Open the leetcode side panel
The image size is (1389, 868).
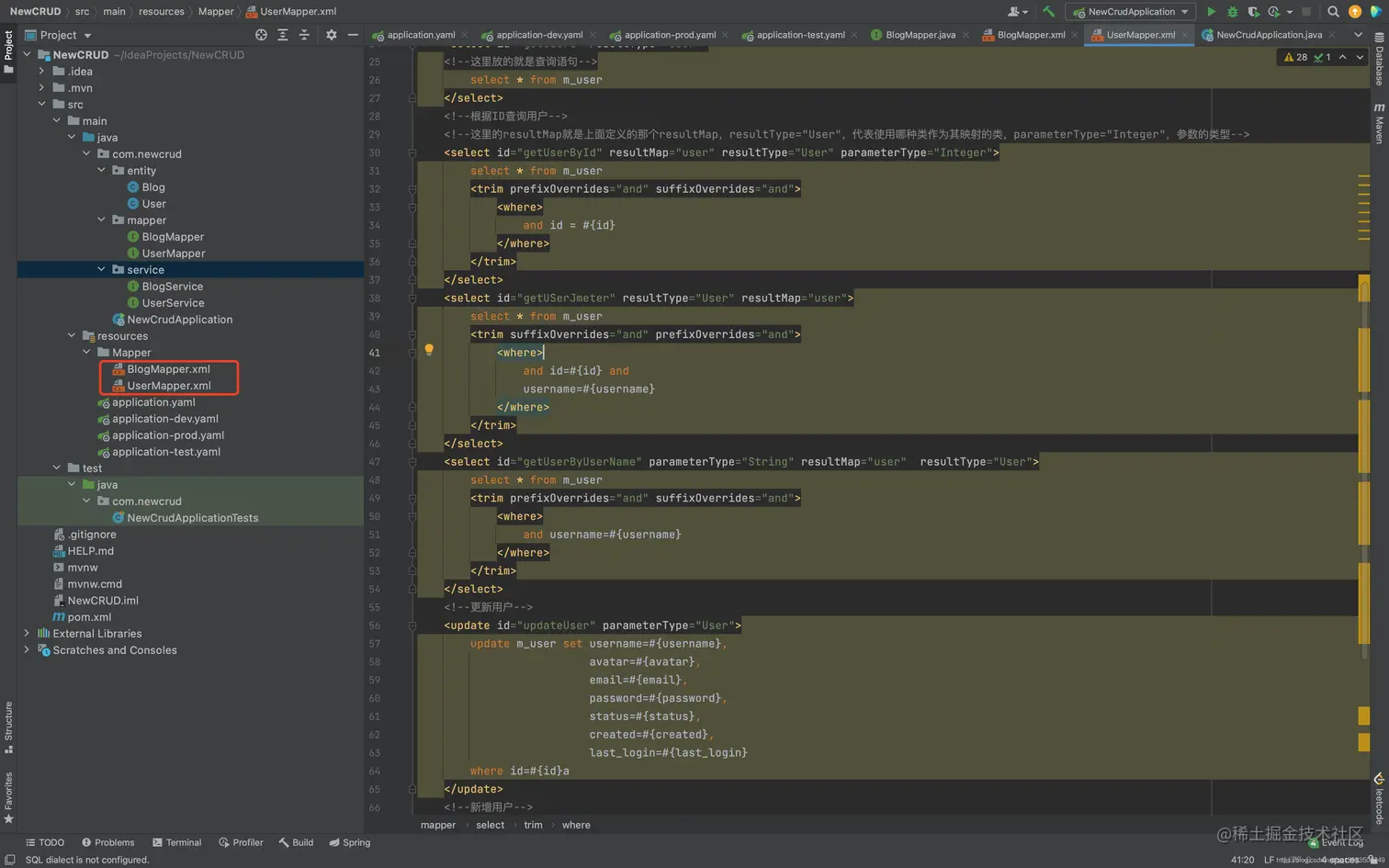[1379, 799]
